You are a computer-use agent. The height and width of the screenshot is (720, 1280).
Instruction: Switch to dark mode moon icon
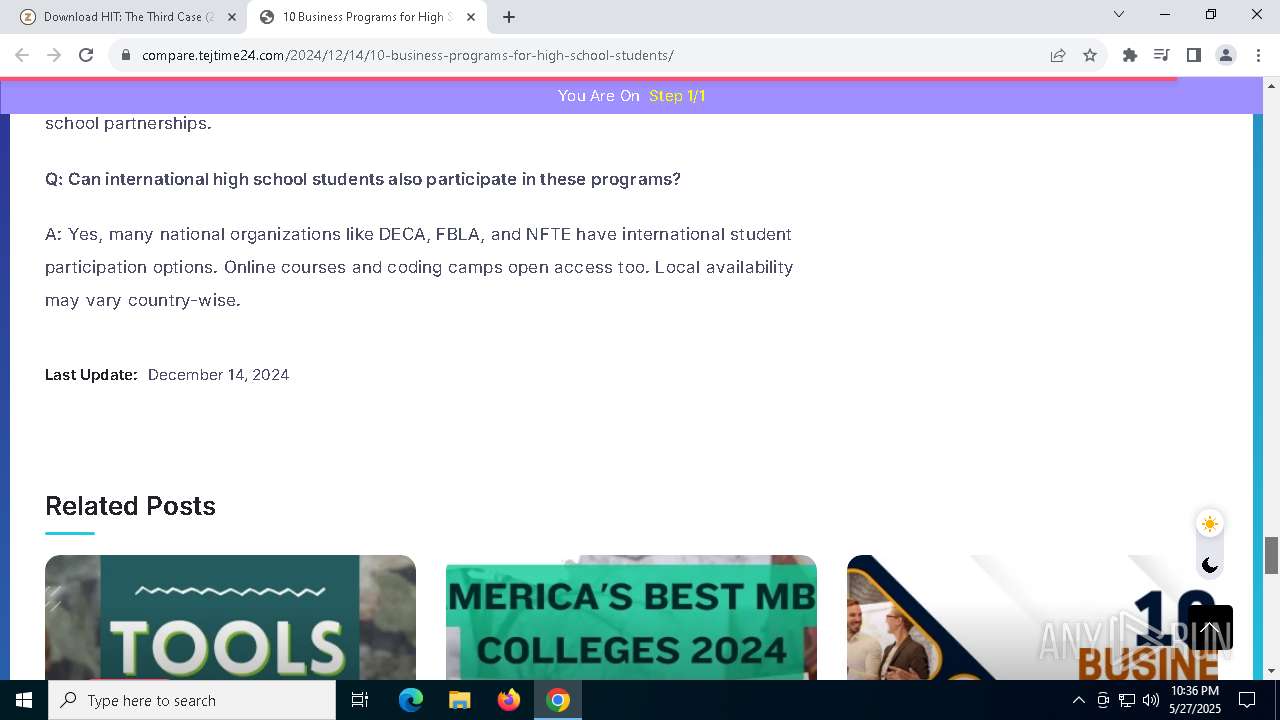pyautogui.click(x=1210, y=565)
